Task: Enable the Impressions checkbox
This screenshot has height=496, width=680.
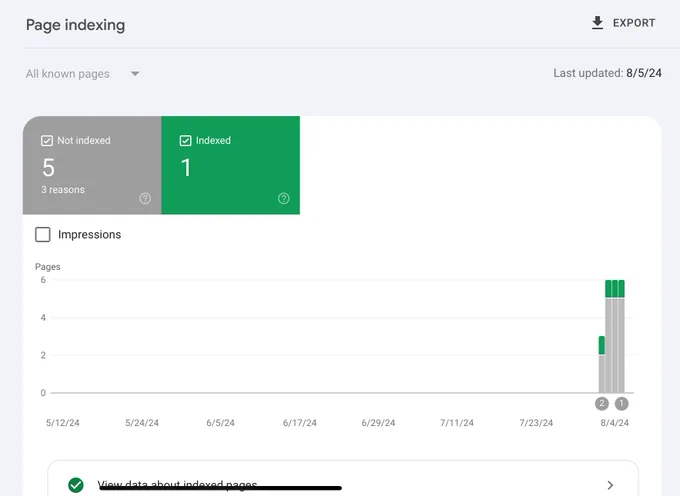Action: pos(42,235)
